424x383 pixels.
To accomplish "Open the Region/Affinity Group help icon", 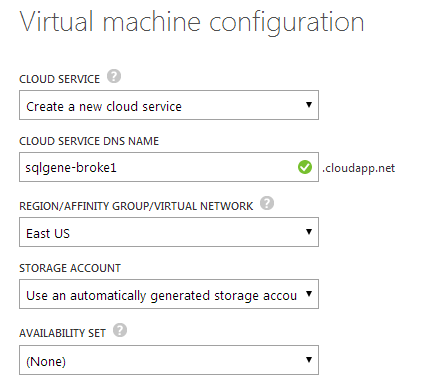I will coord(267,203).
